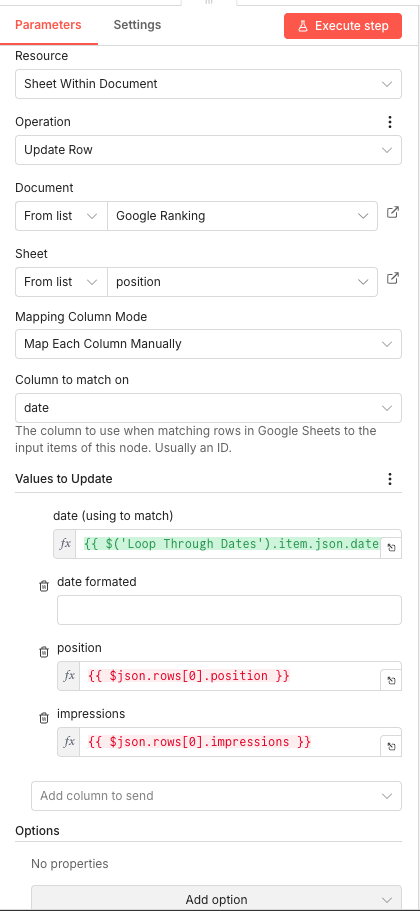This screenshot has width=420, height=911.
Task: Open expression editor for impressions field
Action: [x=391, y=747]
